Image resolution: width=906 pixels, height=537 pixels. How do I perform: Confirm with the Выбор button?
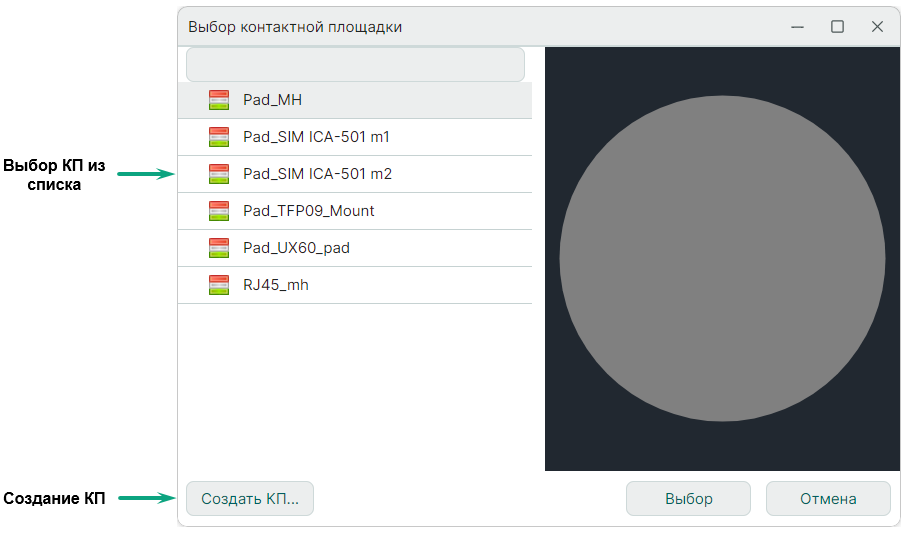coord(688,499)
